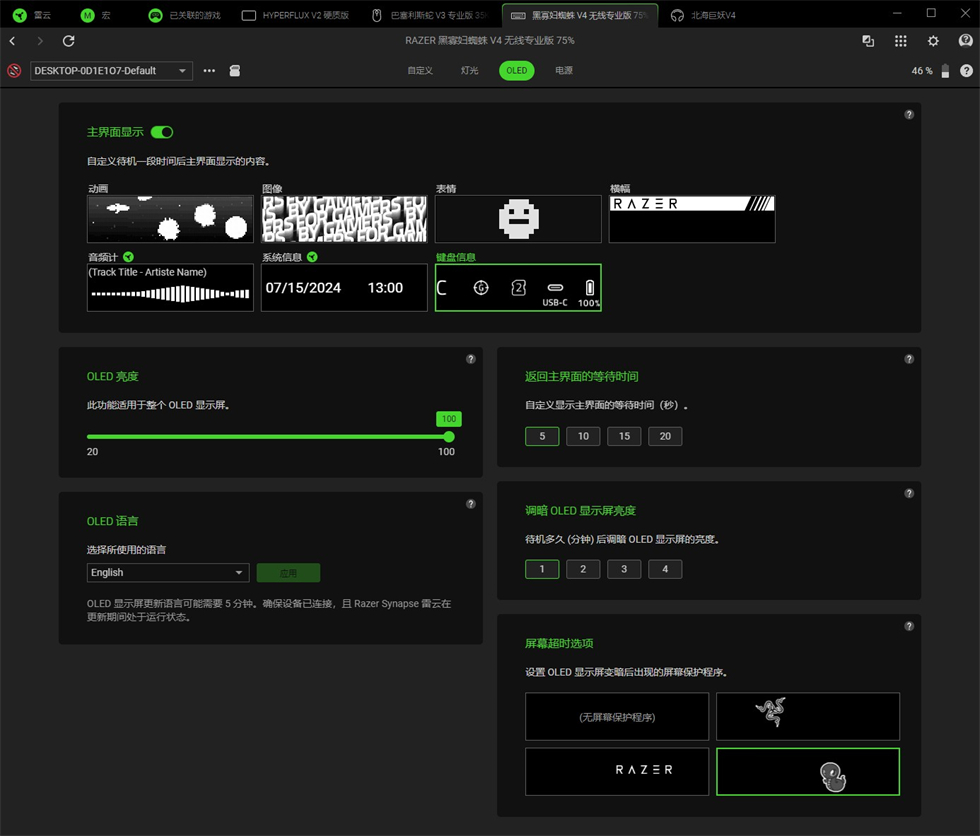Switch to the 雷云 tab
The image size is (980, 836).
32,15
